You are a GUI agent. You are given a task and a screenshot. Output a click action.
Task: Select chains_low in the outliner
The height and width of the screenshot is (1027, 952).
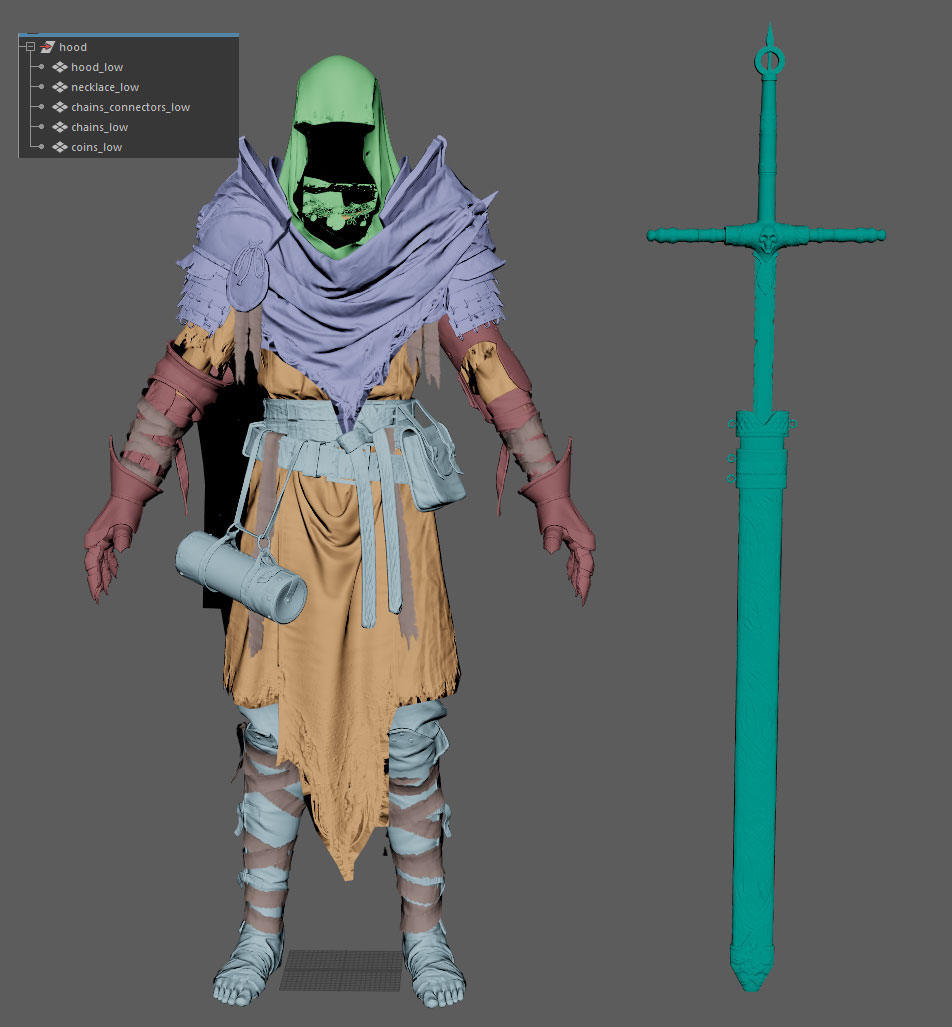point(99,126)
